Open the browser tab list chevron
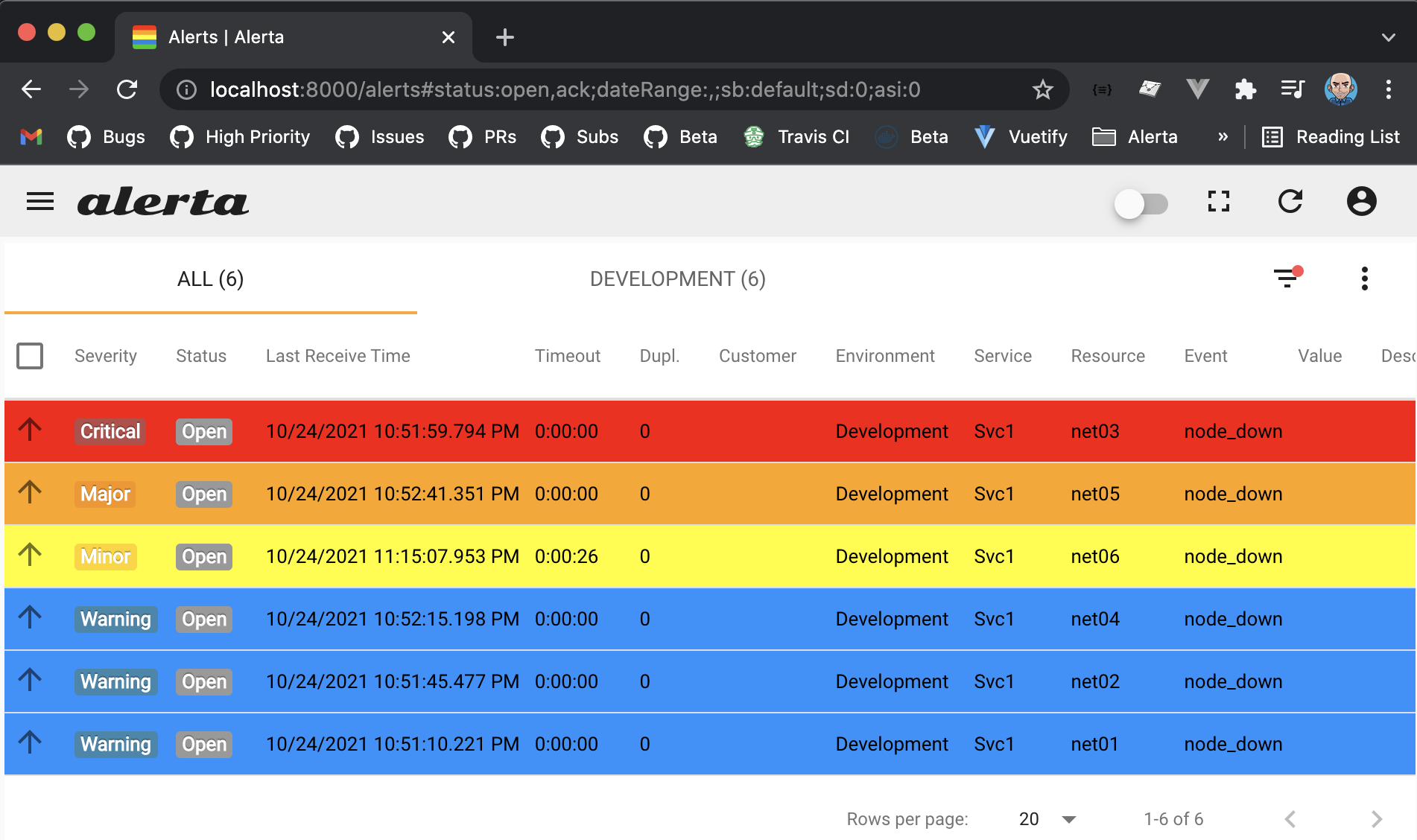The height and width of the screenshot is (840, 1417). click(1387, 36)
